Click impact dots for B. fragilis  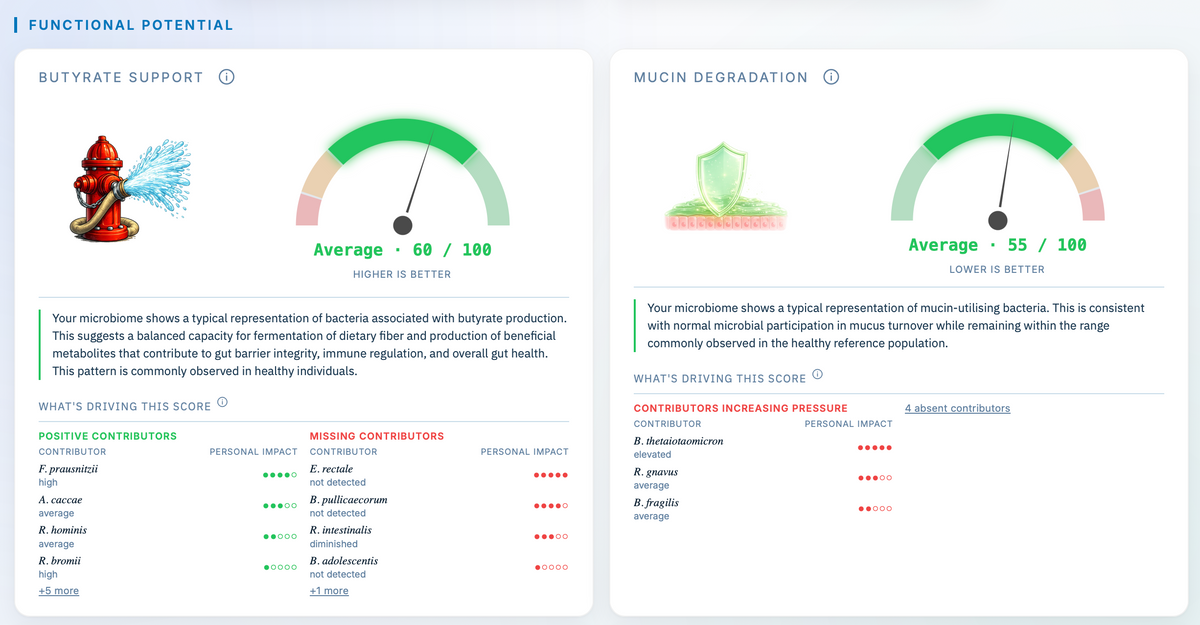pos(875,509)
